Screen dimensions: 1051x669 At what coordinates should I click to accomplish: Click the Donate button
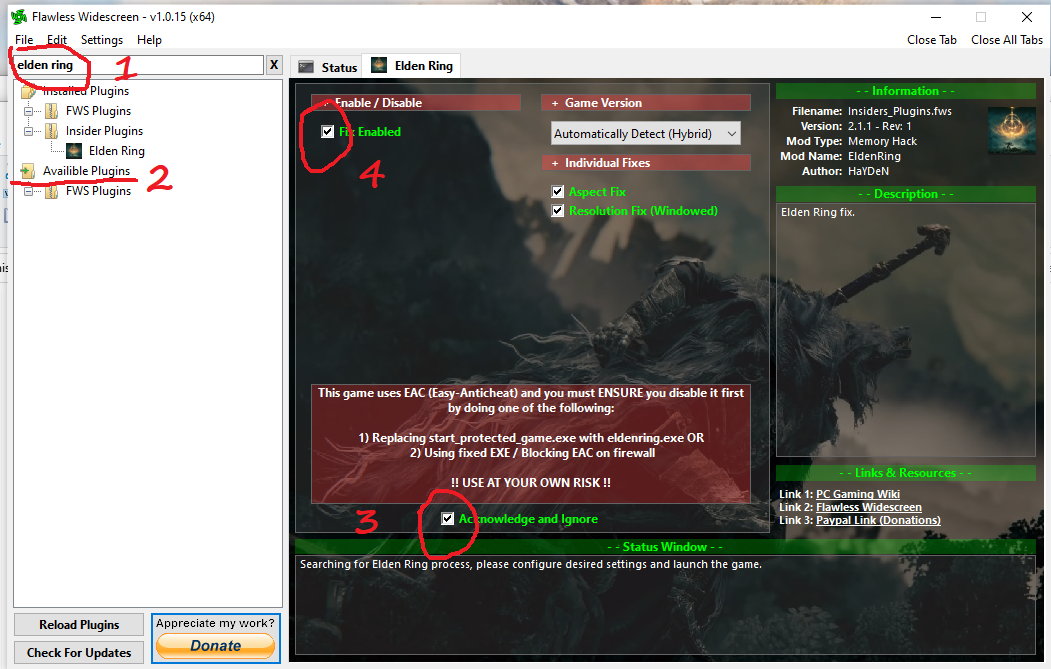[216, 646]
